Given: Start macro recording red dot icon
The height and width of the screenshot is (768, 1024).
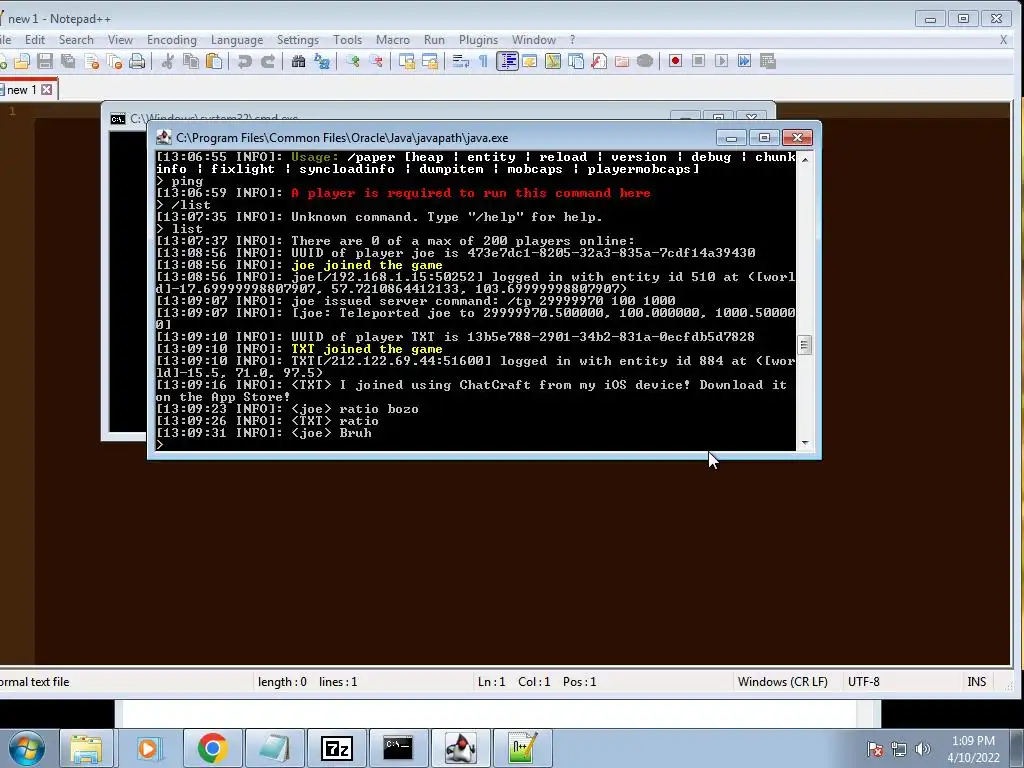Looking at the screenshot, I should pos(675,61).
